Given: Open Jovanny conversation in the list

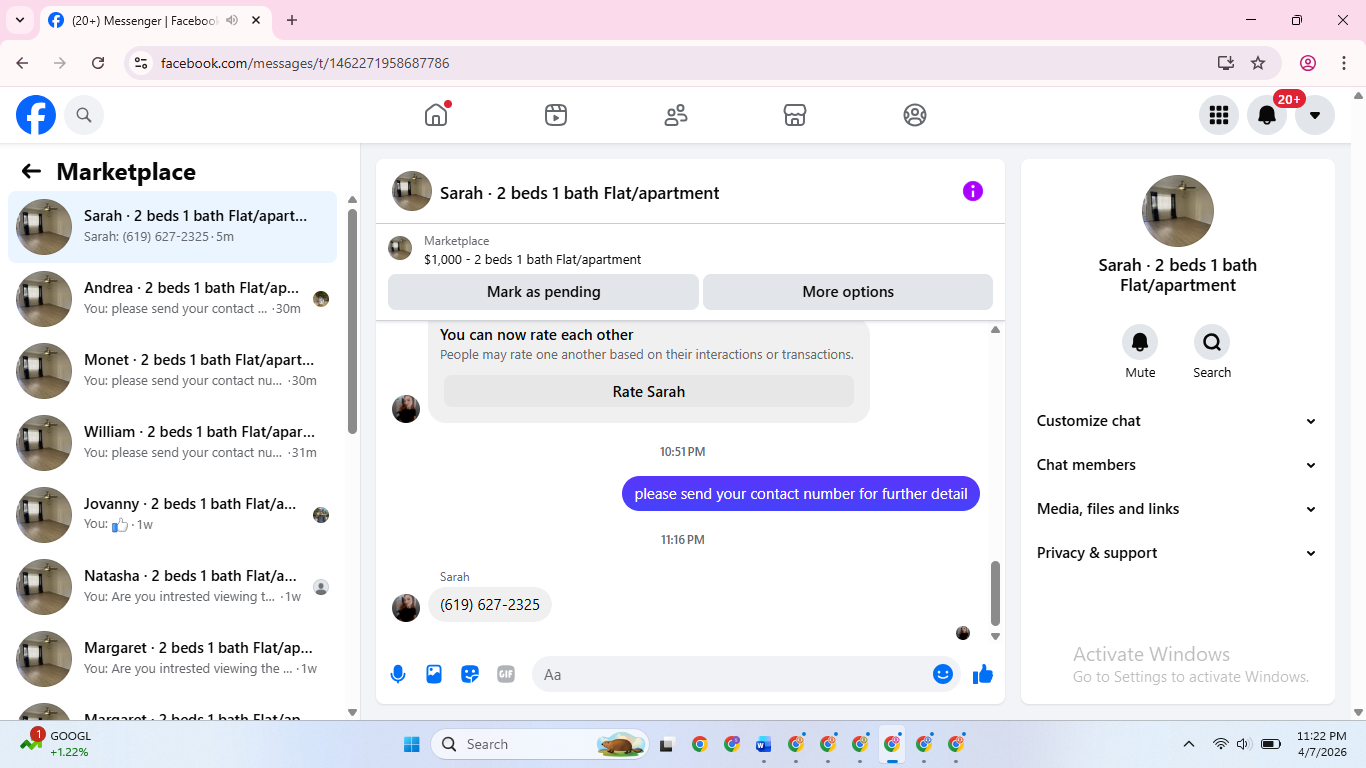Looking at the screenshot, I should 173,515.
